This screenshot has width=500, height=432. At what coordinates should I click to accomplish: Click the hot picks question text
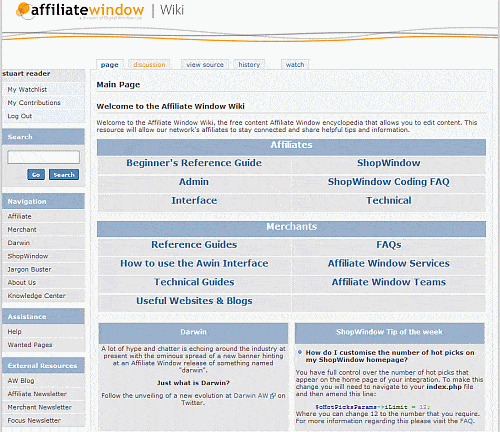tap(390, 356)
